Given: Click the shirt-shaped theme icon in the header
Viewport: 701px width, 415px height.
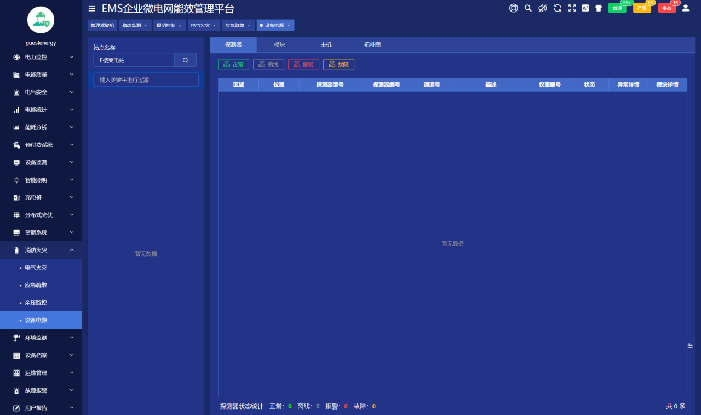Looking at the screenshot, I should click(x=598, y=8).
